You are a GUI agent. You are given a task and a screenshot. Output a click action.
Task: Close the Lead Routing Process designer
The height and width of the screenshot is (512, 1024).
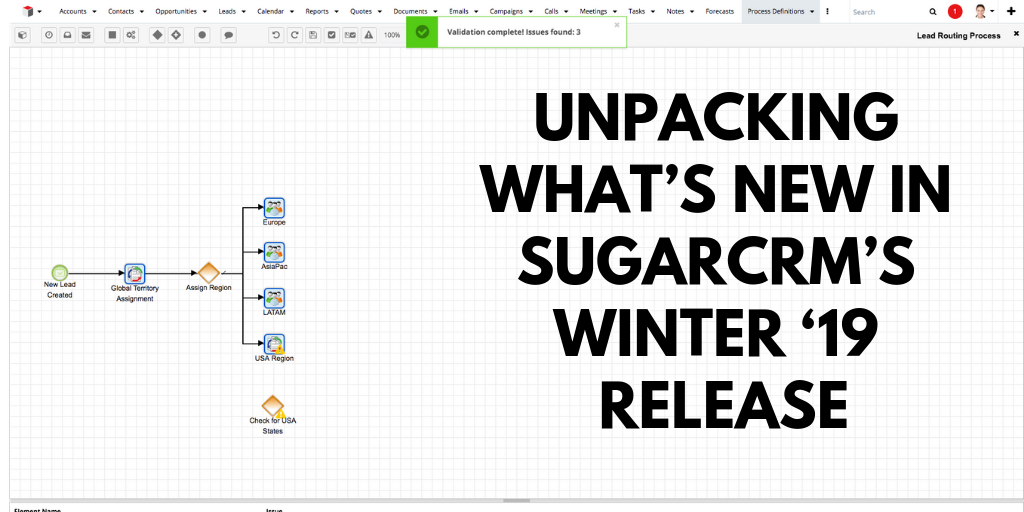pyautogui.click(x=1016, y=33)
